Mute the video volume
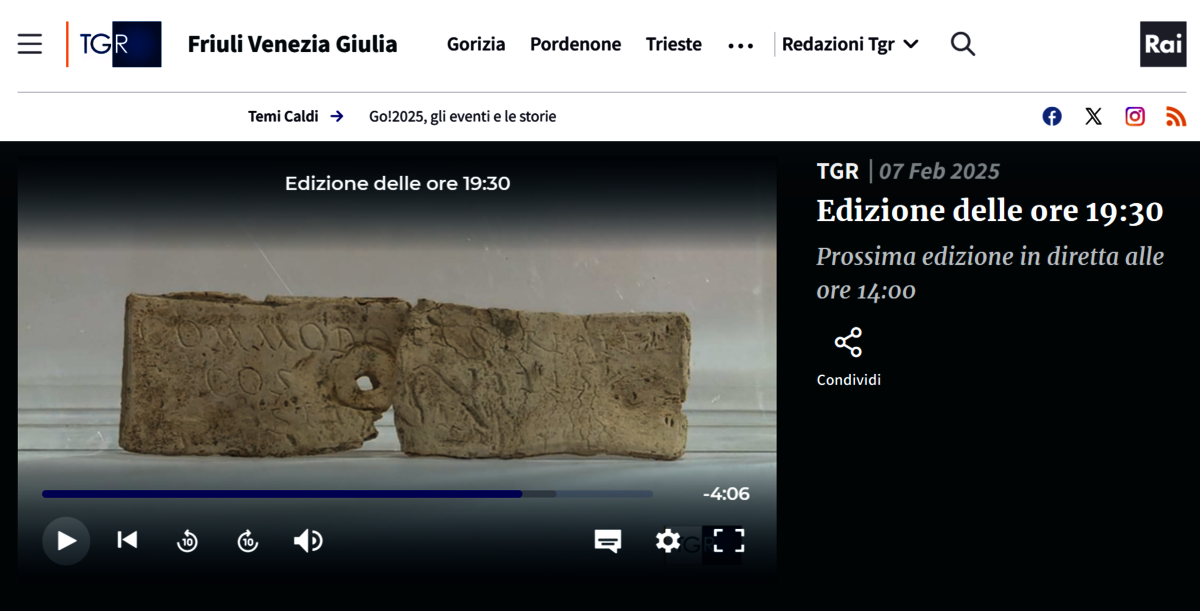The height and width of the screenshot is (611, 1200). point(307,541)
